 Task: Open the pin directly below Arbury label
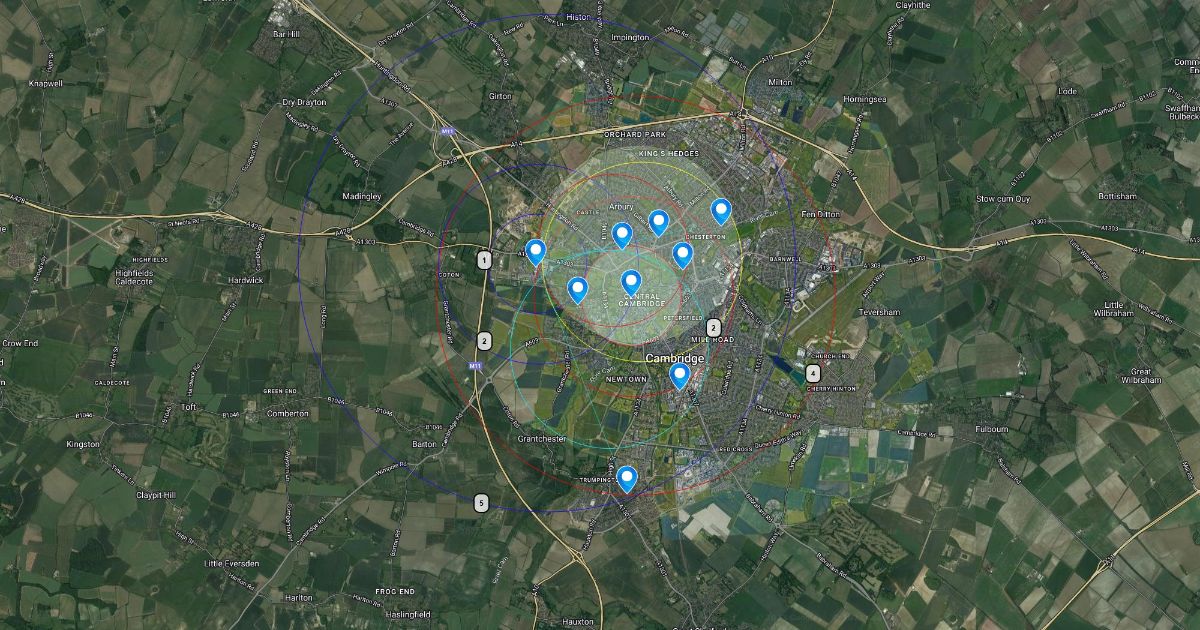click(622, 235)
